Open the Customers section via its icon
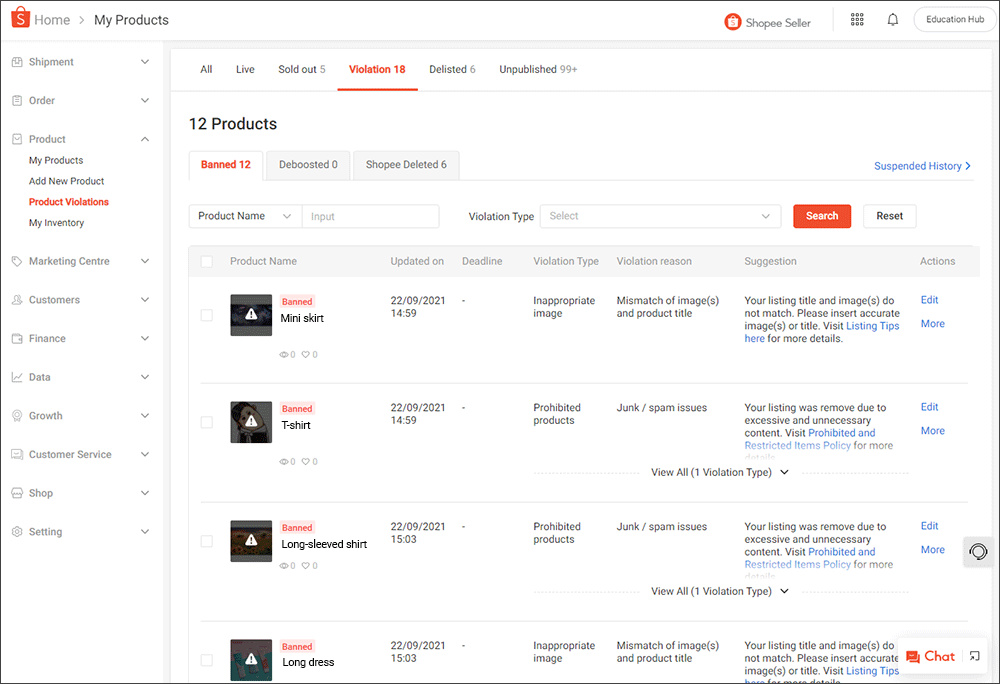Image resolution: width=1000 pixels, height=684 pixels. click(x=16, y=299)
